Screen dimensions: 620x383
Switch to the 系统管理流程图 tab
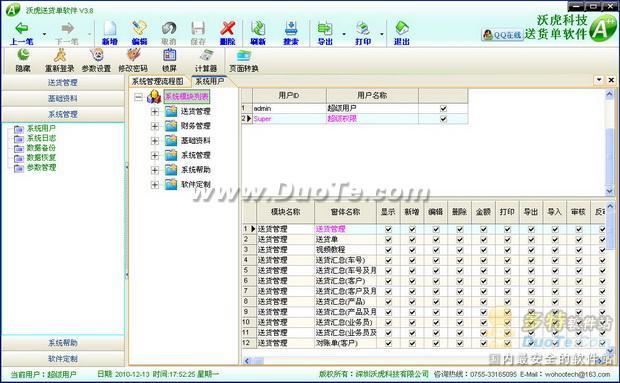[x=157, y=81]
